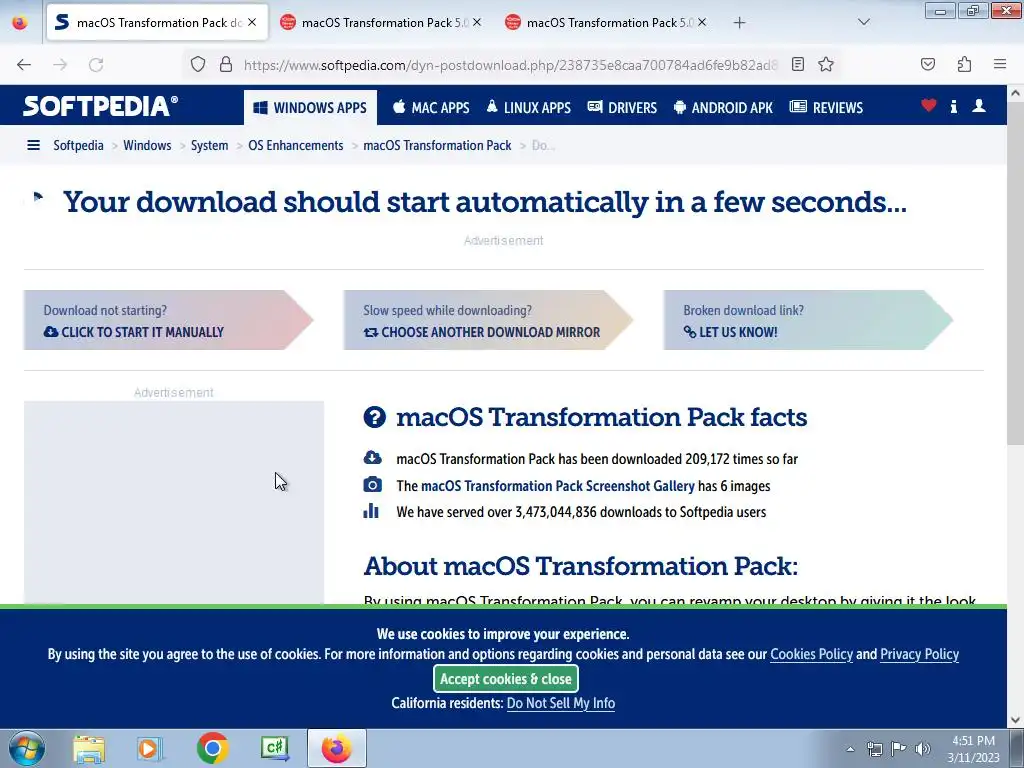Viewport: 1024px width, 768px height.
Task: Accept cookies and close banner
Action: [x=505, y=679]
